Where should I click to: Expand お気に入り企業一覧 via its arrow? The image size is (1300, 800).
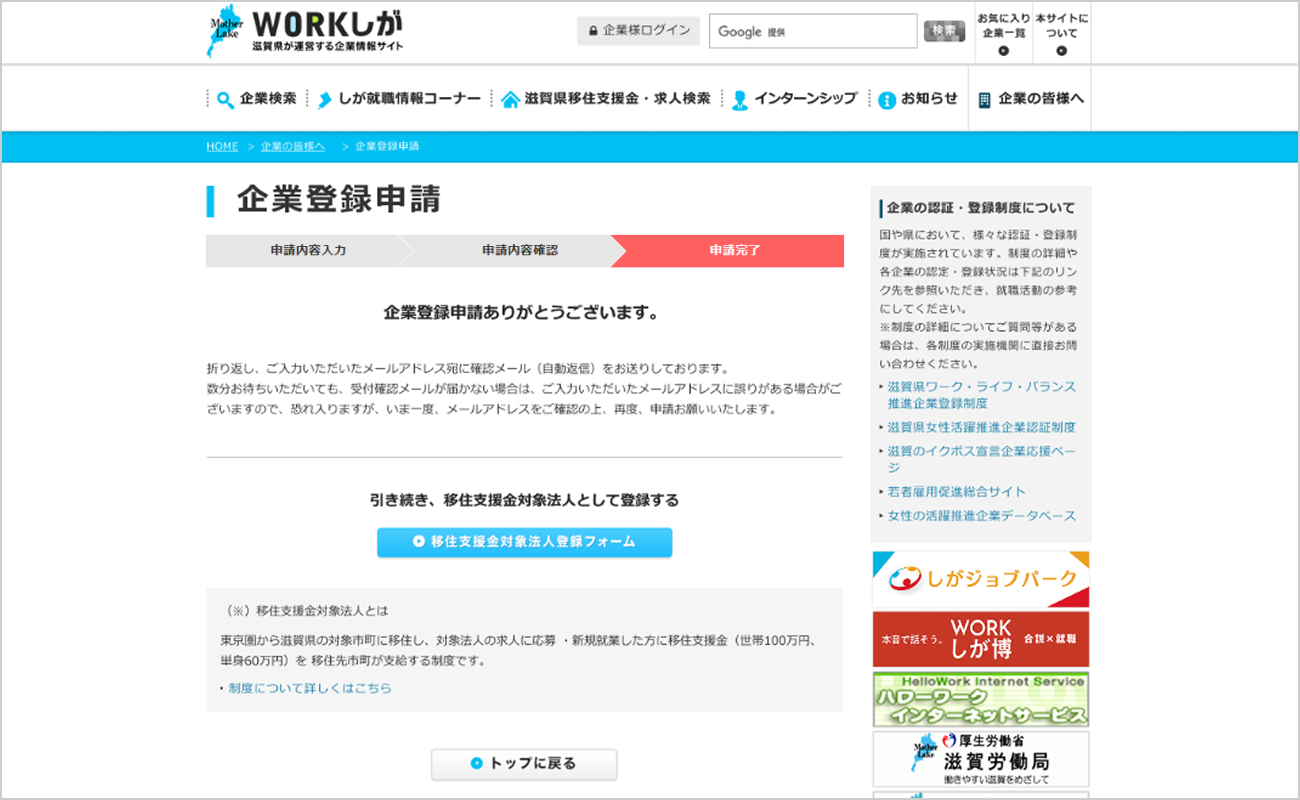(1003, 51)
